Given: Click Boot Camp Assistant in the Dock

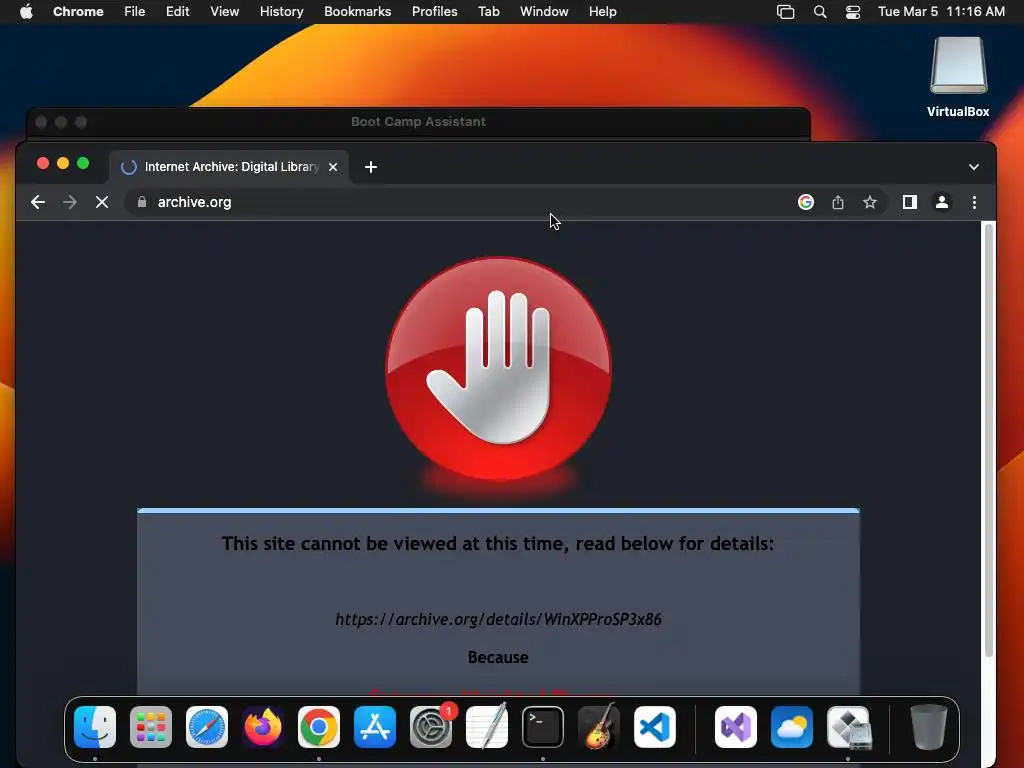Looking at the screenshot, I should coord(848,727).
